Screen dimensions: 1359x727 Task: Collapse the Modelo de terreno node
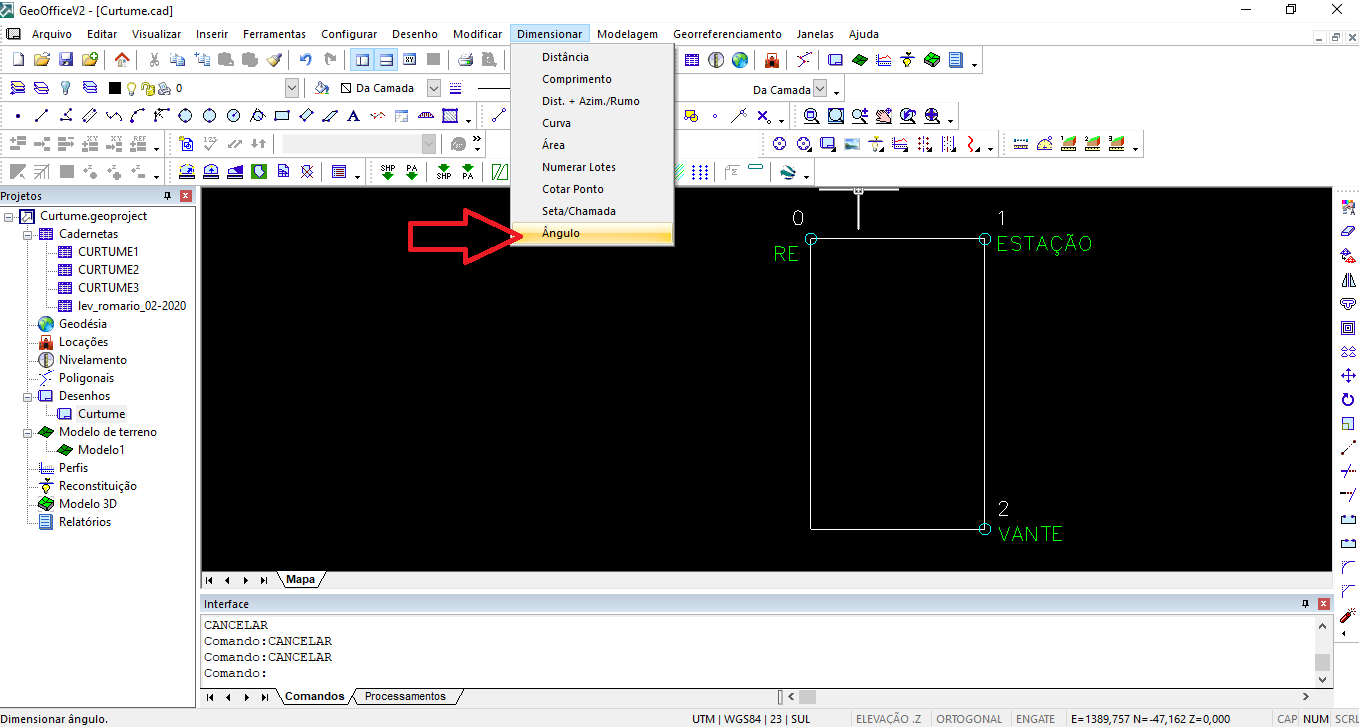tap(29, 432)
